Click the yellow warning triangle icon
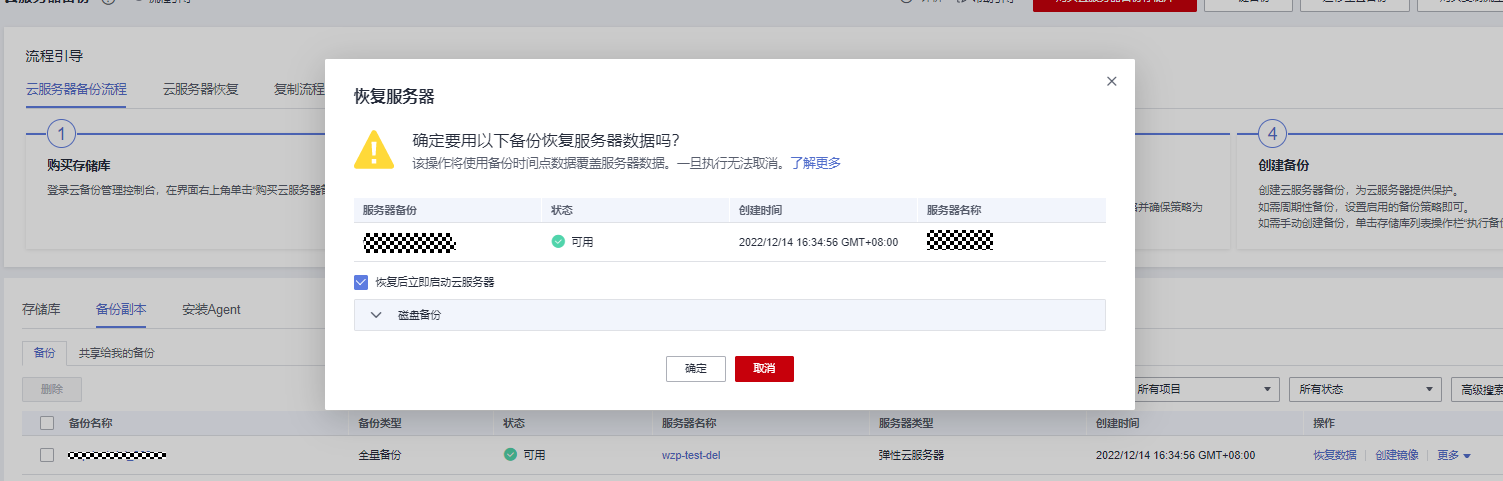1503x481 pixels. point(373,149)
